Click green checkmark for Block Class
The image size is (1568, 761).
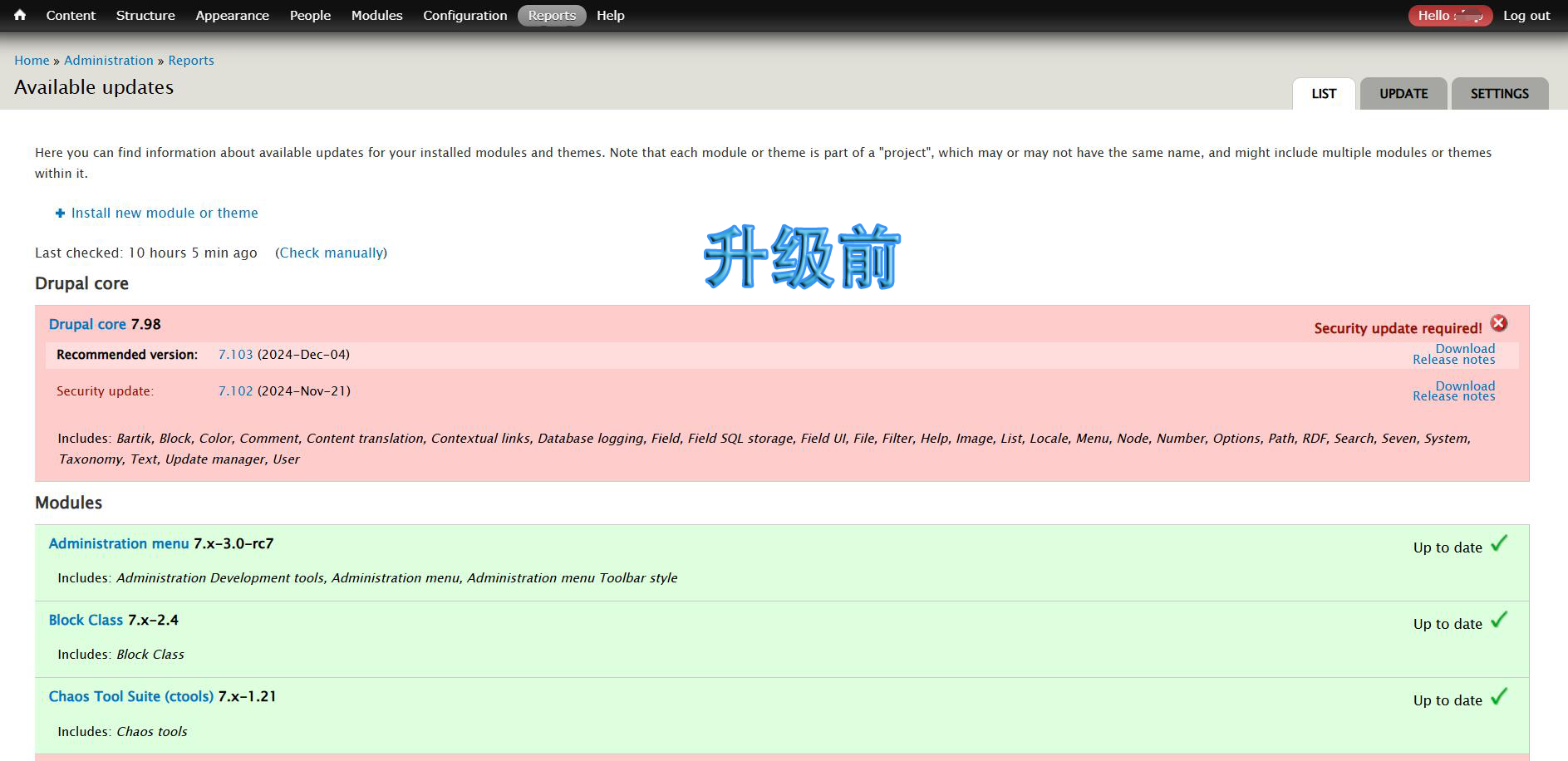pos(1499,621)
